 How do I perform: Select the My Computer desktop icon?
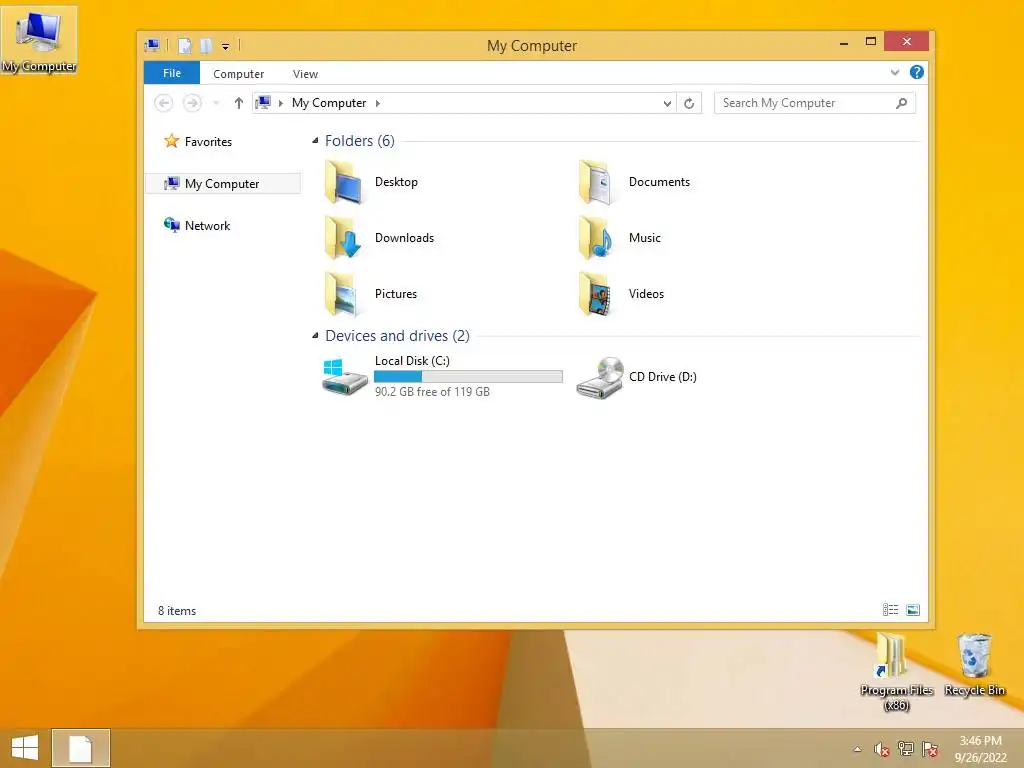pyautogui.click(x=39, y=40)
